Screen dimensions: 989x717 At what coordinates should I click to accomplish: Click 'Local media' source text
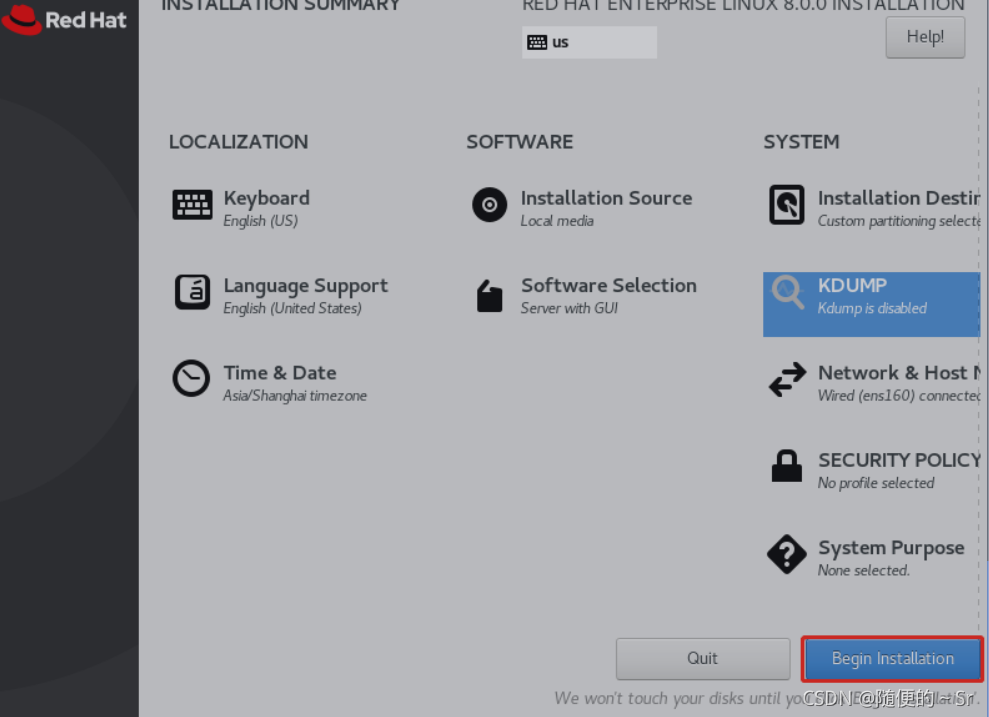(556, 221)
